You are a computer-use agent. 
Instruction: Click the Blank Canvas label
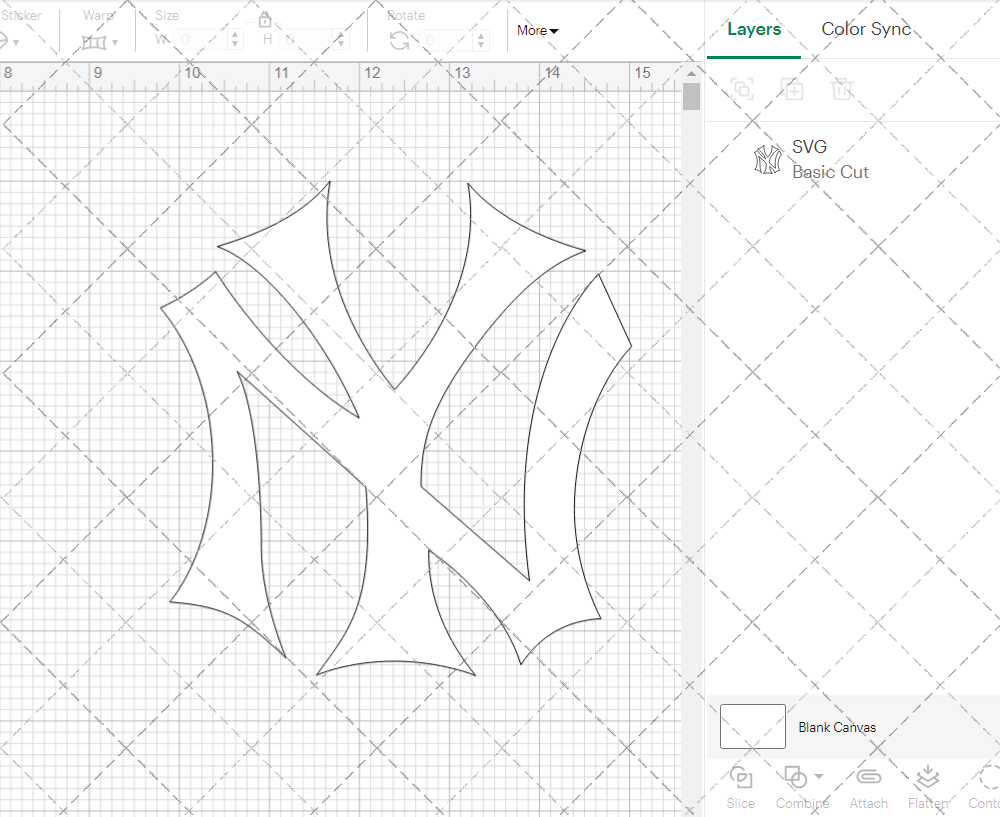point(837,727)
